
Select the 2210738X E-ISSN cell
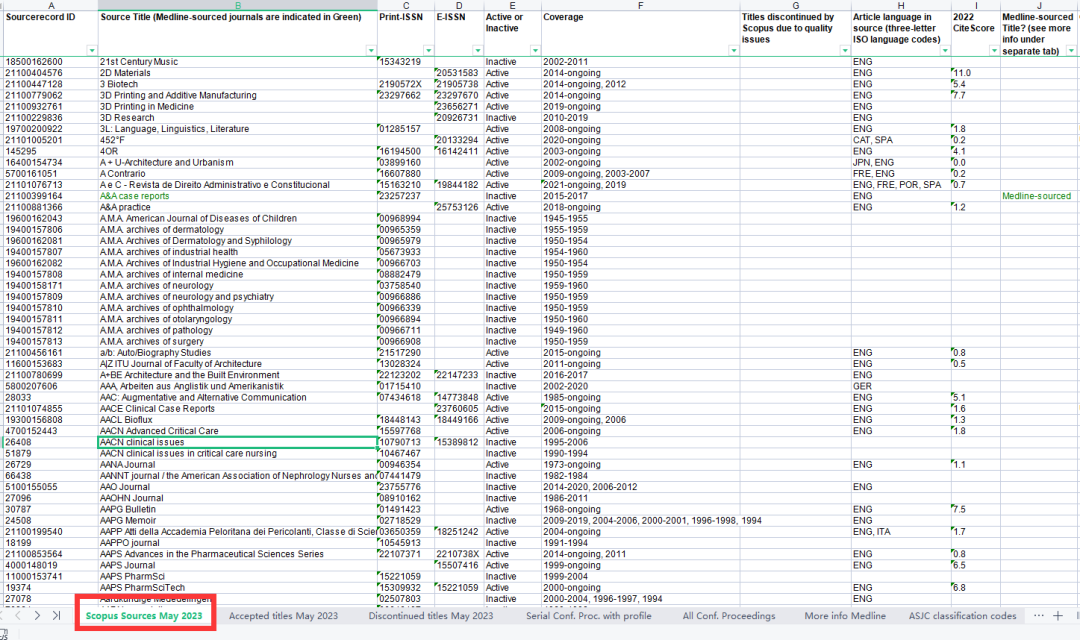459,554
